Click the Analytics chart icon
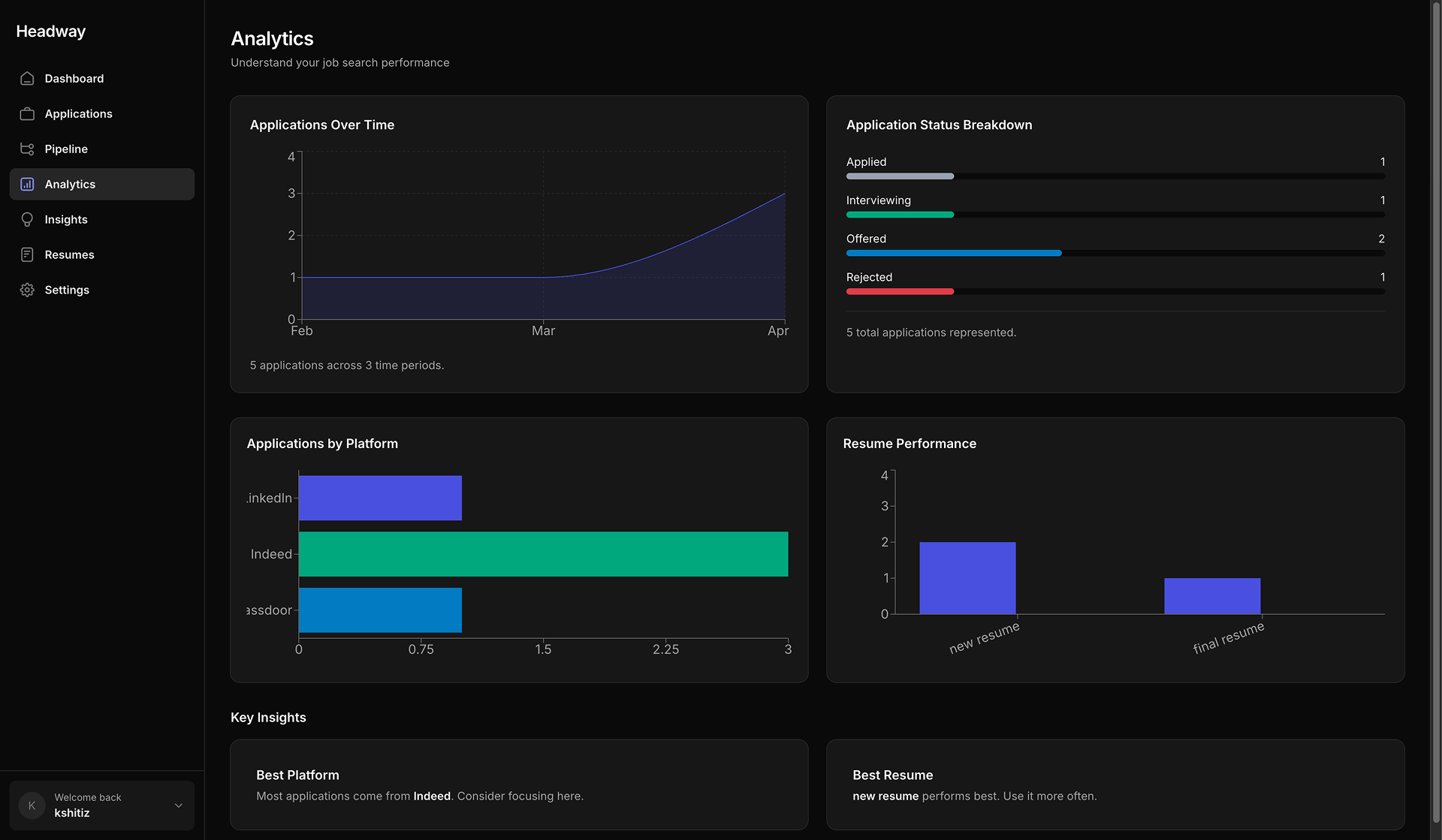The width and height of the screenshot is (1442, 840). (x=27, y=184)
